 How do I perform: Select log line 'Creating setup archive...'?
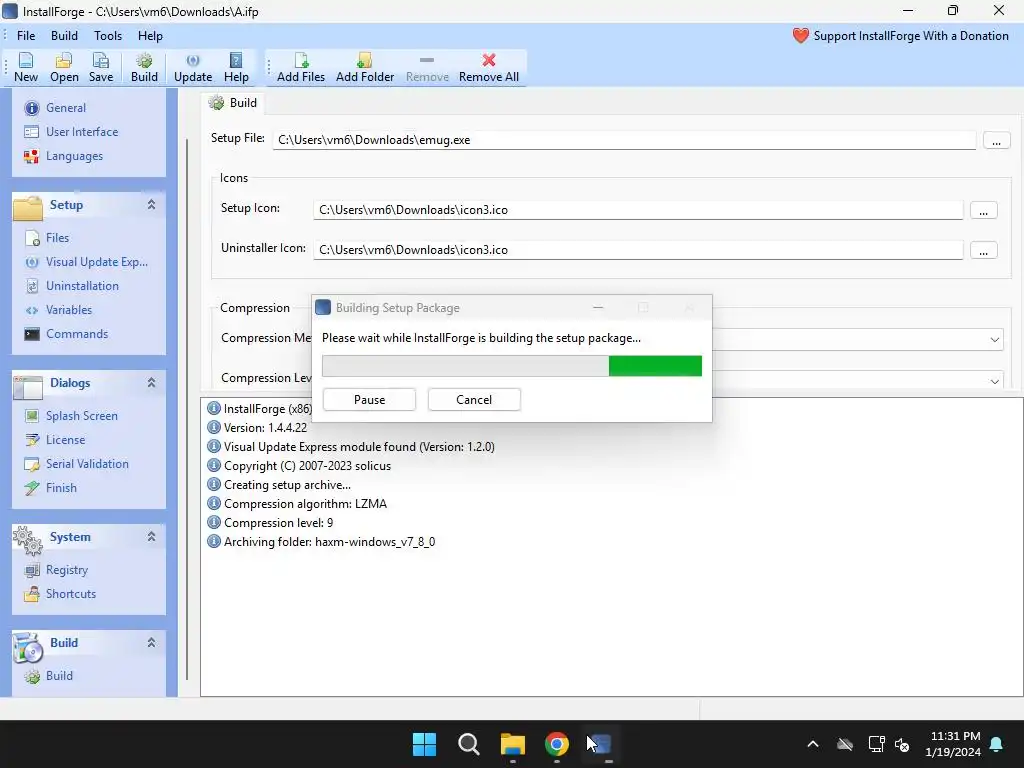point(279,485)
